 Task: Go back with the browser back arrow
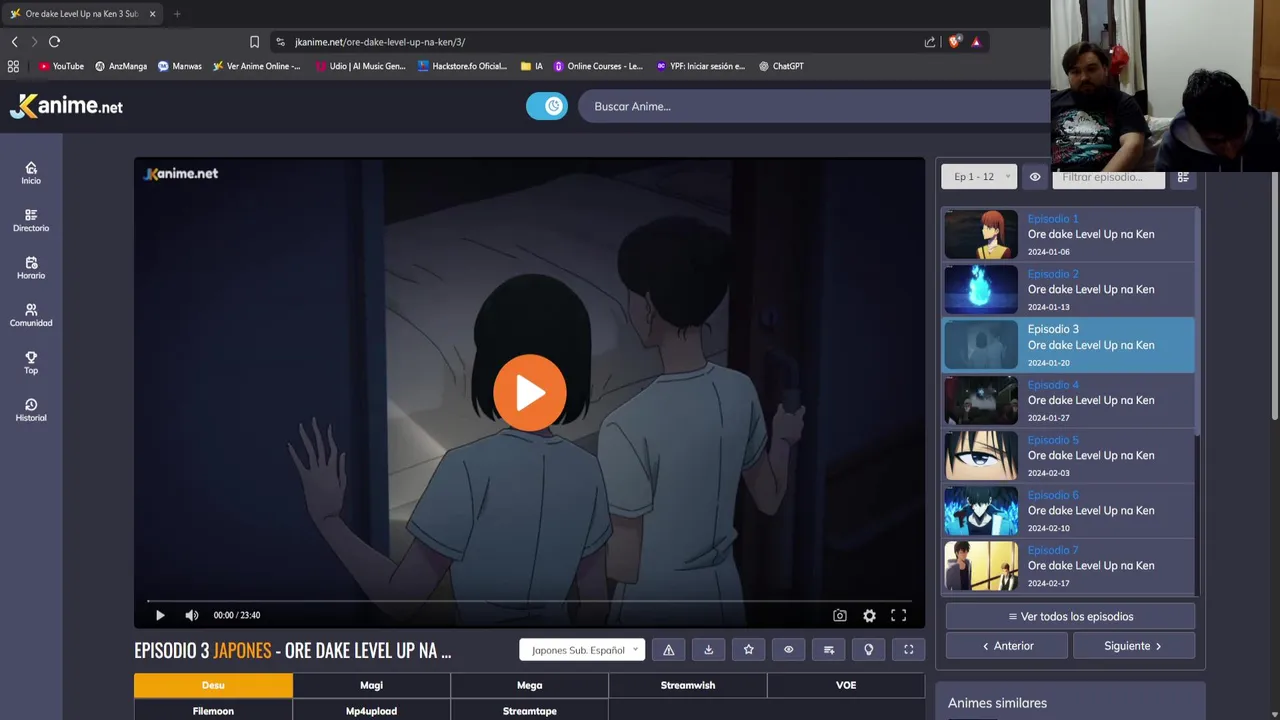[14, 42]
